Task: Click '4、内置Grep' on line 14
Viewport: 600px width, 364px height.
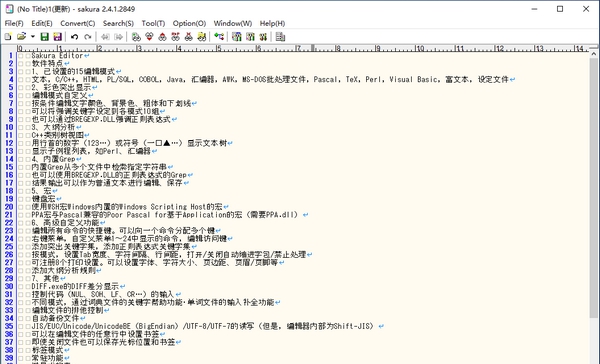Action: (x=53, y=159)
